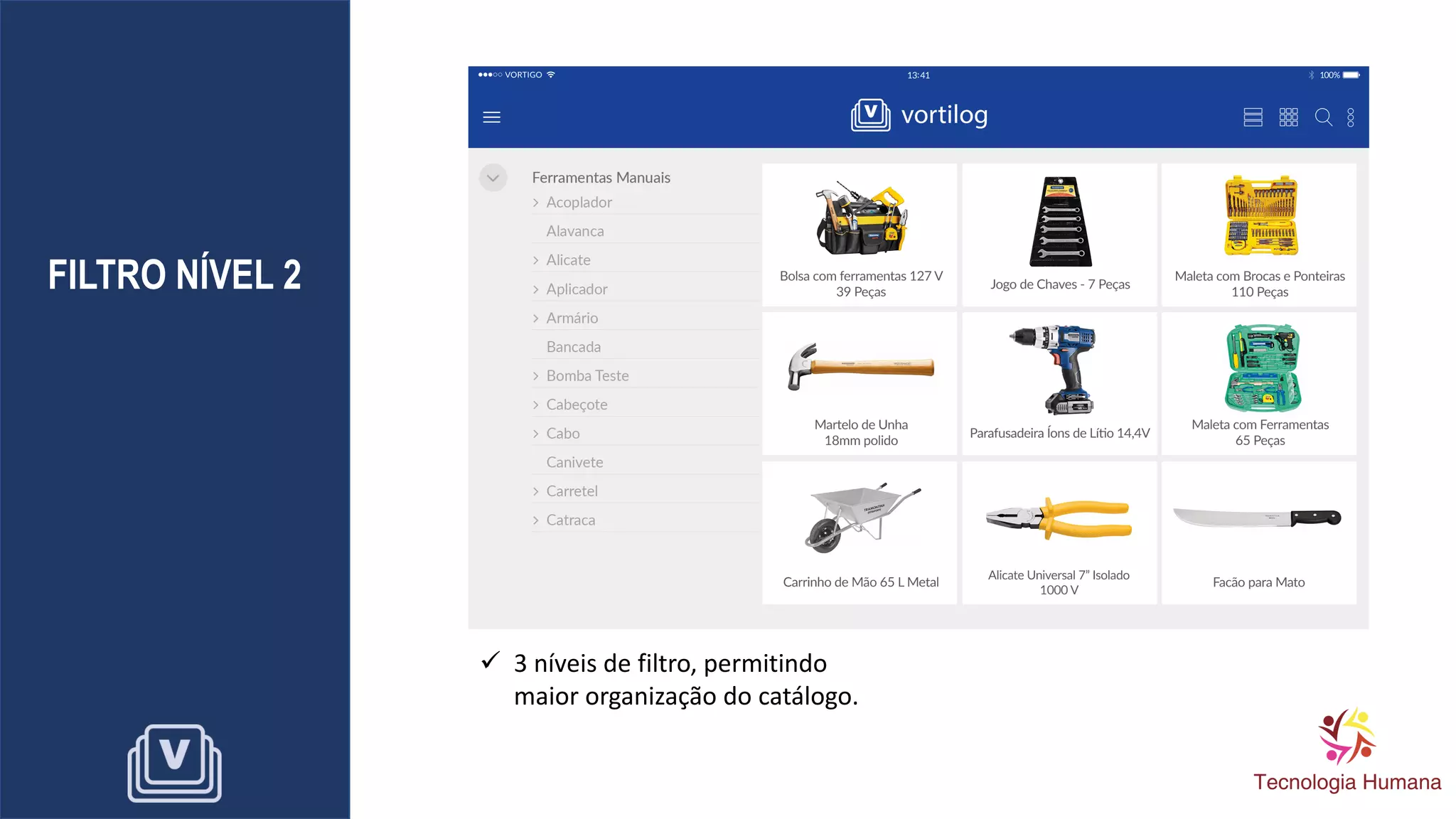Choose the Armário filter label
The height and width of the screenshot is (819, 1456).
point(572,318)
